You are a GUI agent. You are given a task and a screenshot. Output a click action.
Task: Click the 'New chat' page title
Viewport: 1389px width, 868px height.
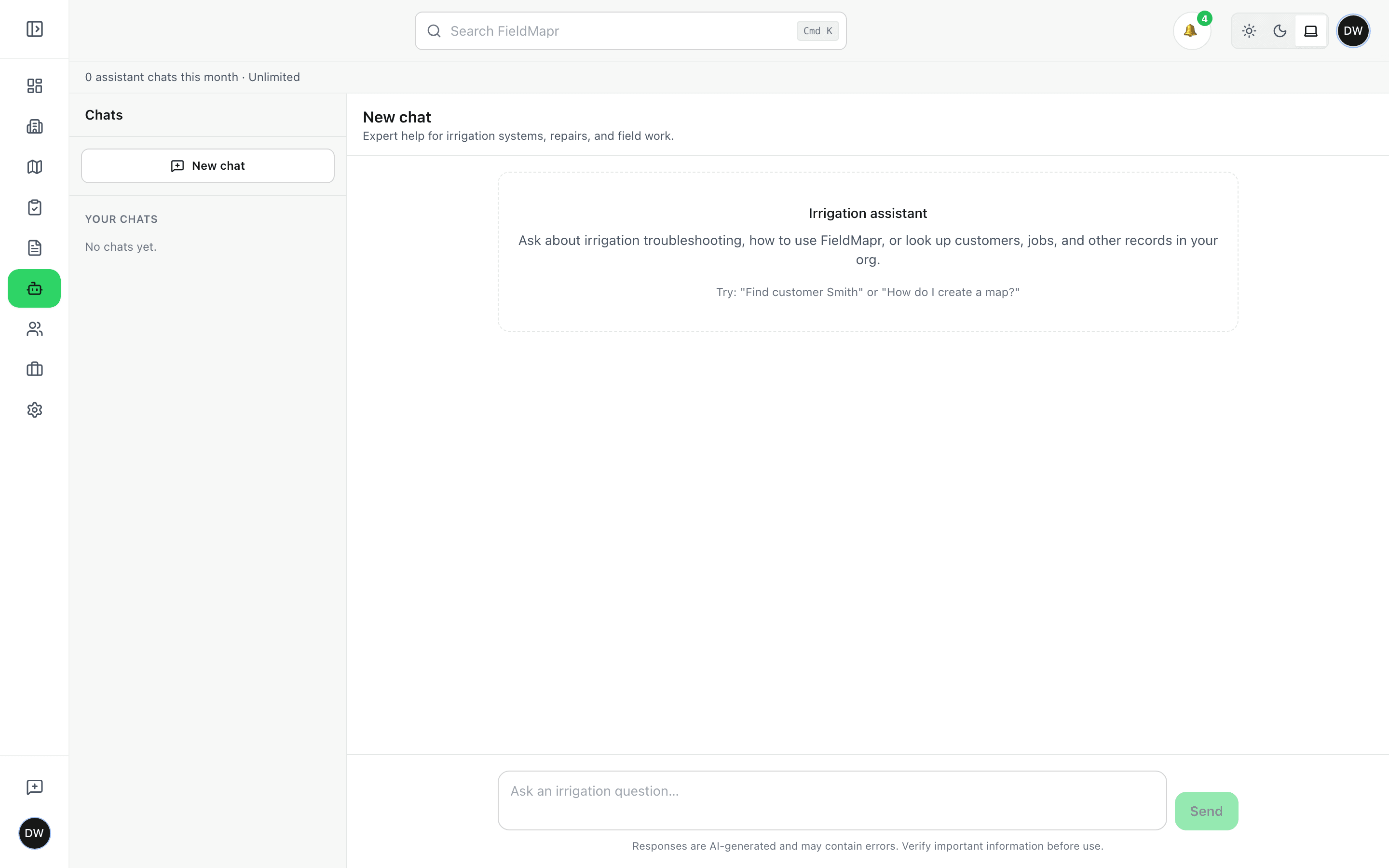(x=396, y=117)
